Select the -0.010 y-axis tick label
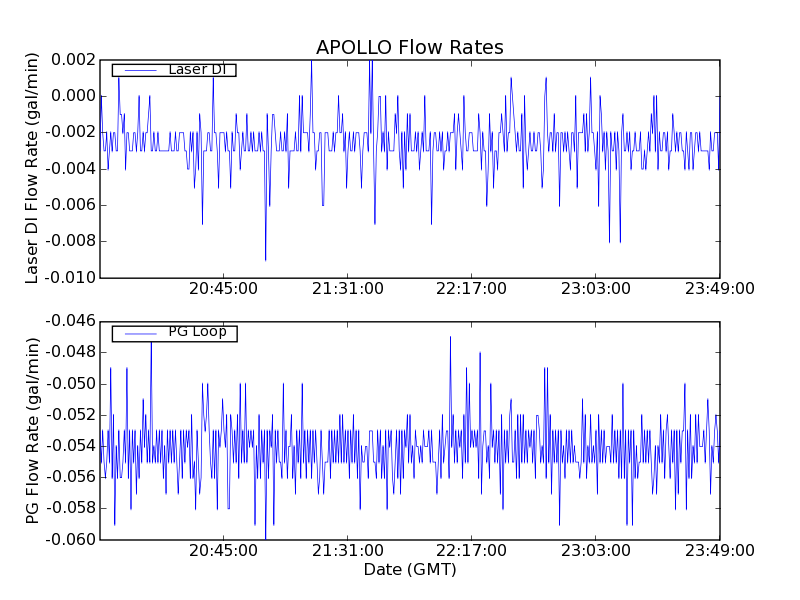Screen dimensions: 800x600 click(x=70, y=278)
